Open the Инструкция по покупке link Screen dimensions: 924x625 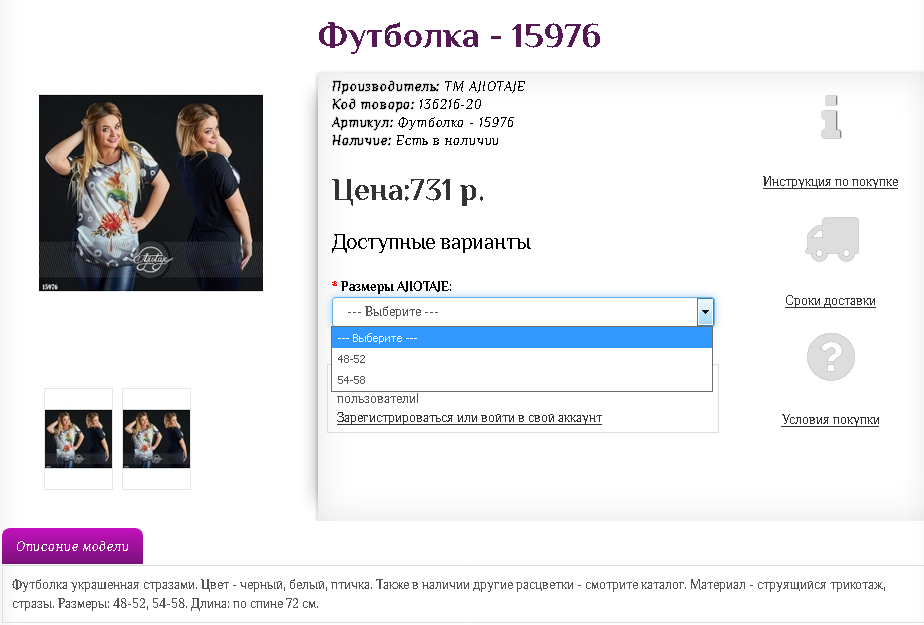pos(830,181)
